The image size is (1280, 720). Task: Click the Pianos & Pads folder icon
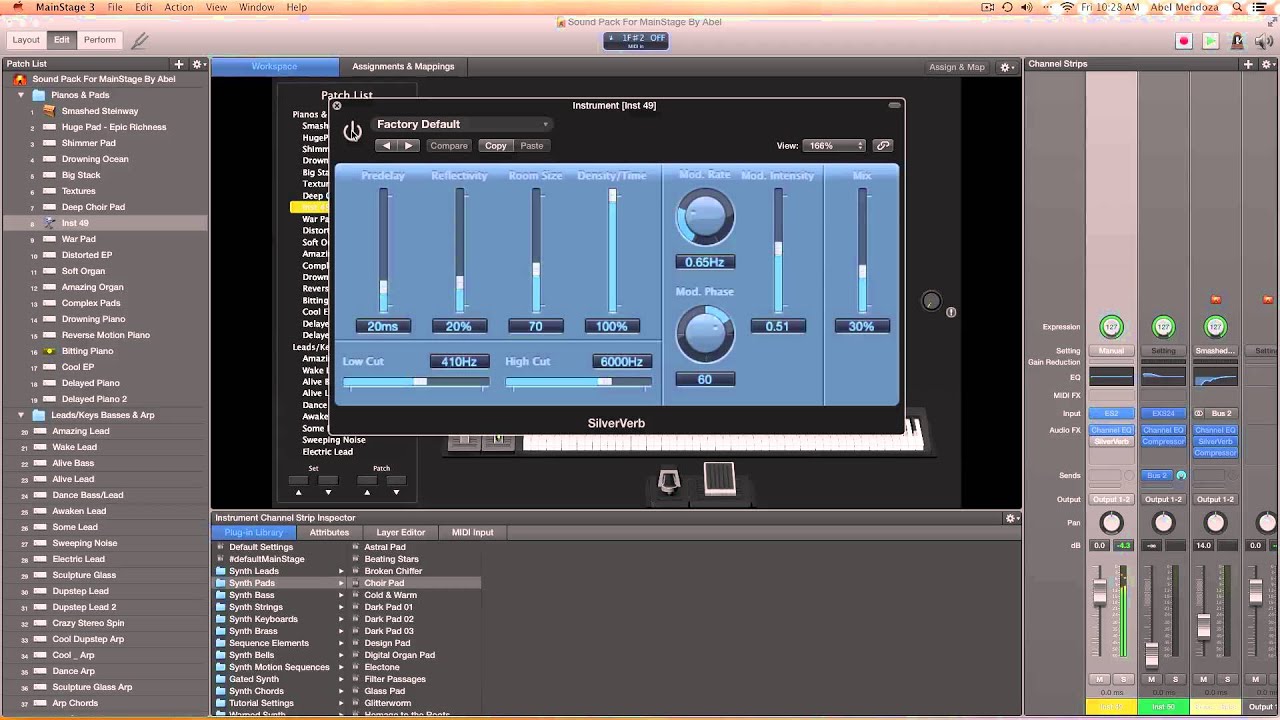(39, 95)
